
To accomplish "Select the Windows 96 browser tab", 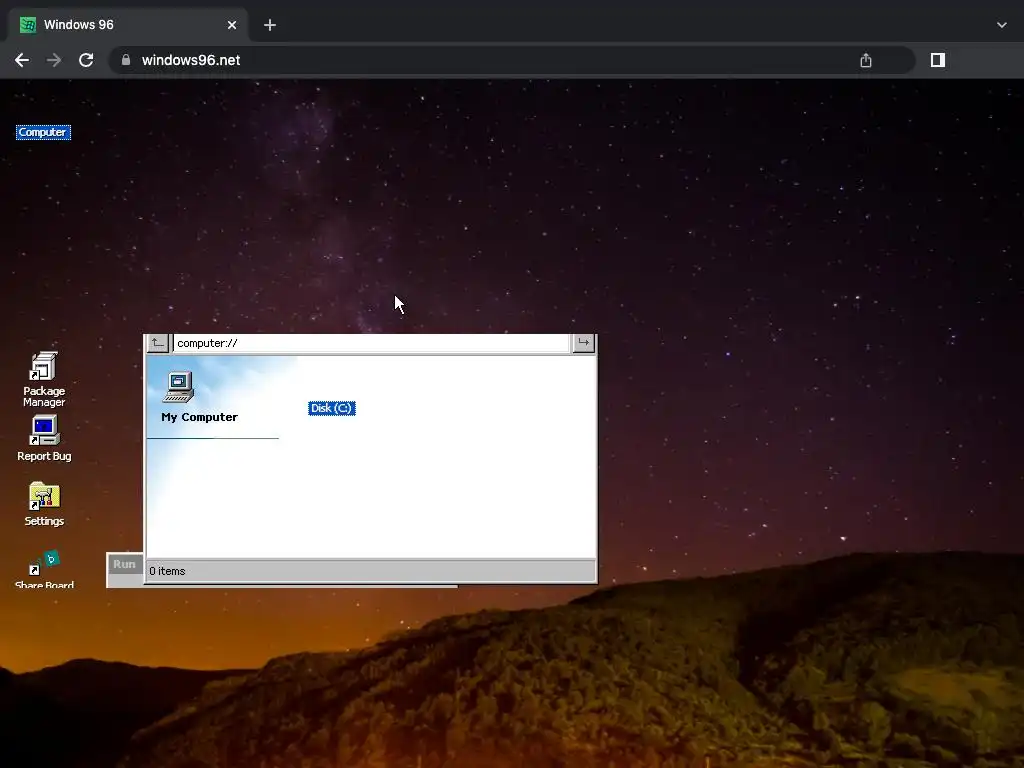I will click(129, 25).
